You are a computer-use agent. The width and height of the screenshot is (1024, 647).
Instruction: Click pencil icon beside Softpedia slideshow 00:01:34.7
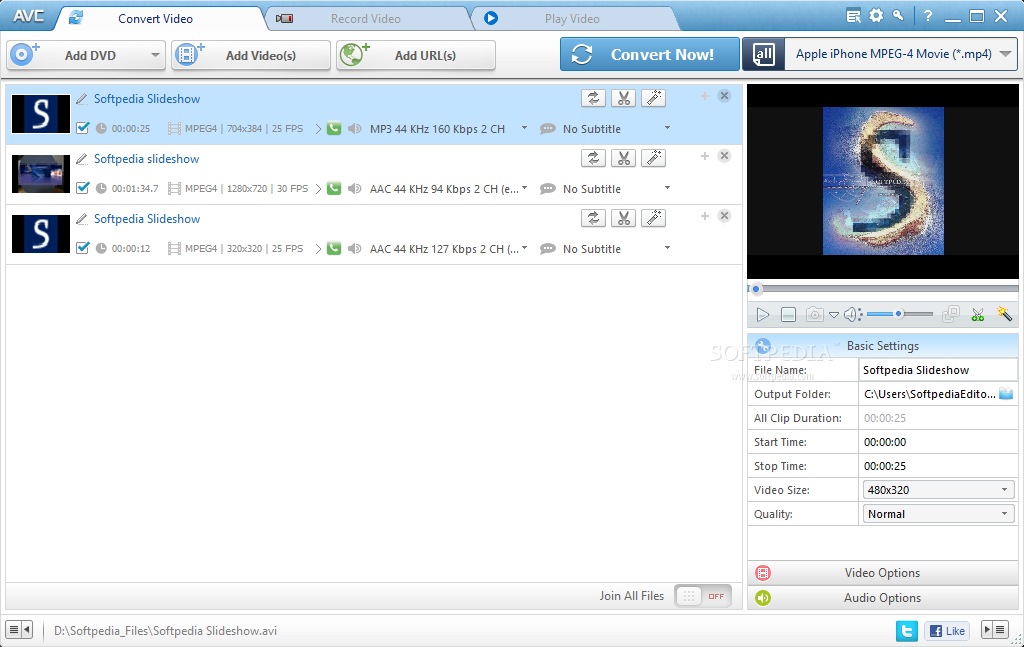tap(82, 159)
